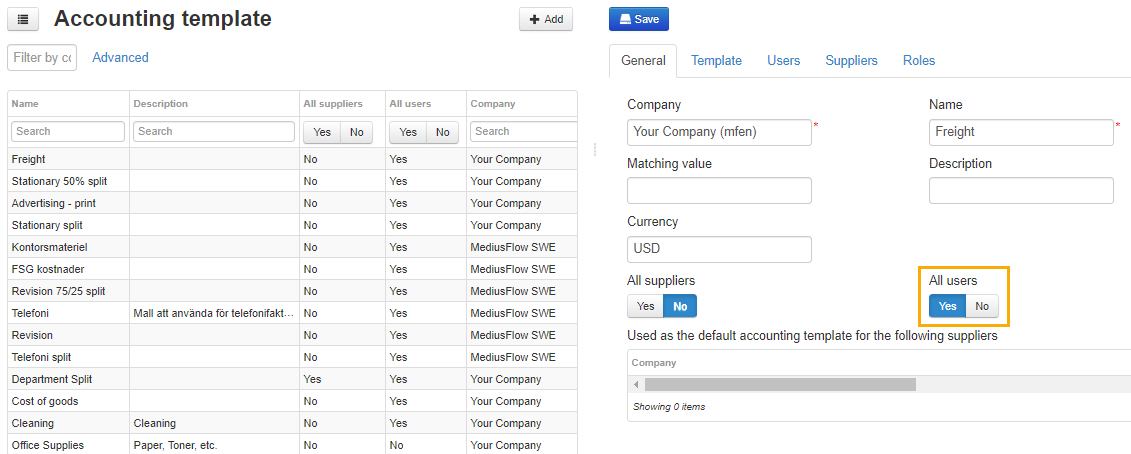Click the horizontal scrollbar in suppliers grid
This screenshot has height=454, width=1131.
click(x=780, y=385)
